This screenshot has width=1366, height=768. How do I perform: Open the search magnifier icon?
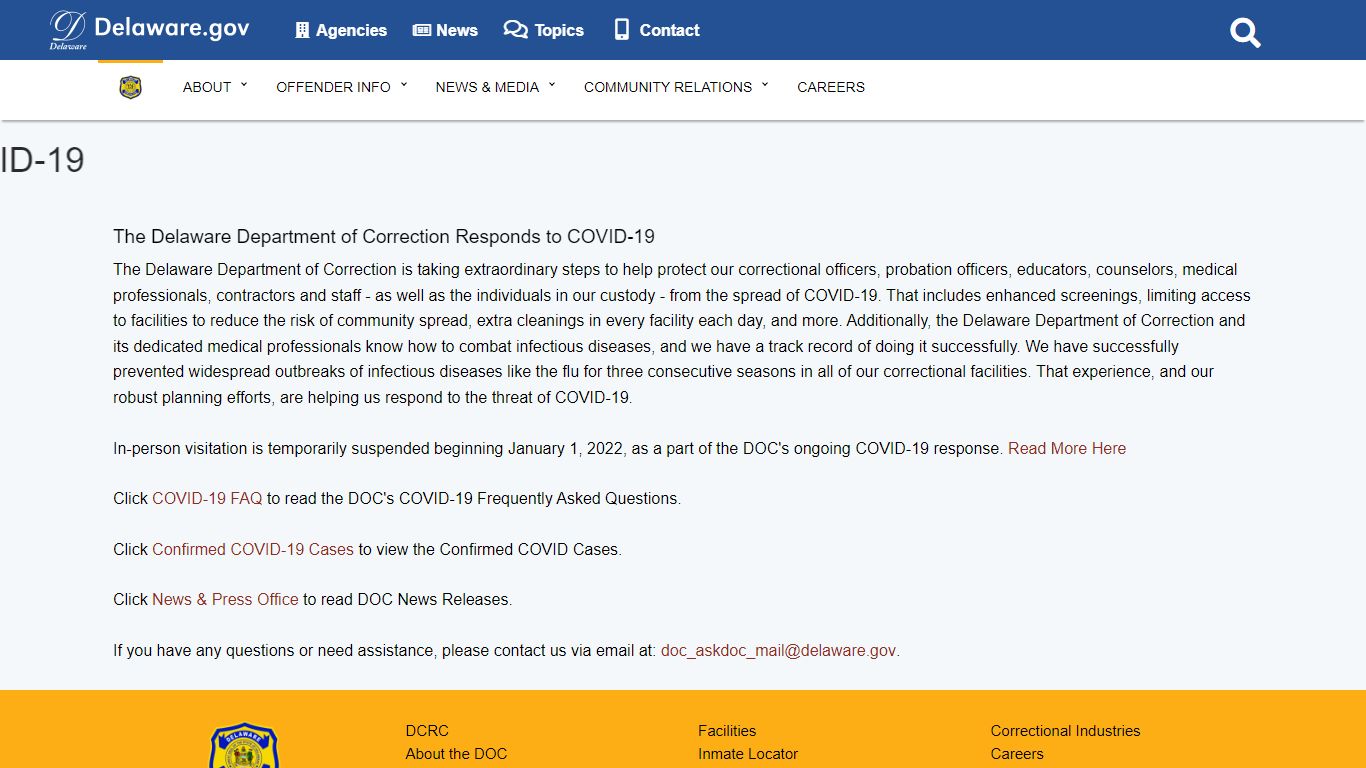point(1245,32)
